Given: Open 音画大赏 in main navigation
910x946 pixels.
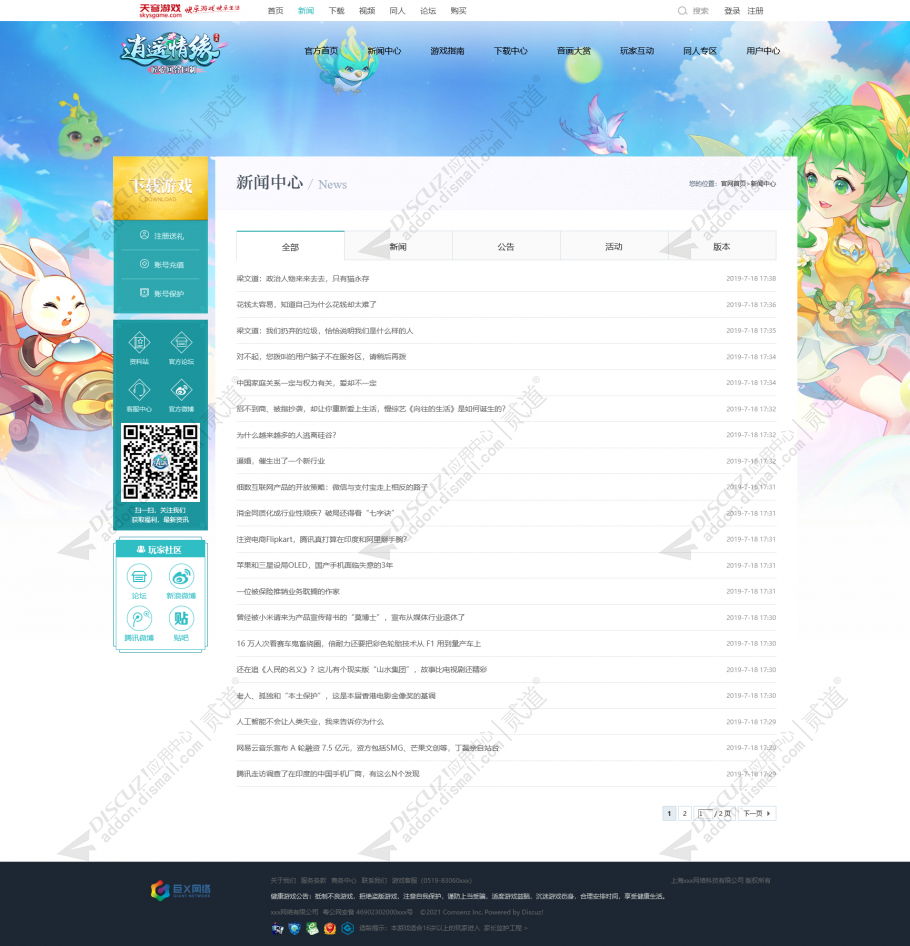Looking at the screenshot, I should pos(574,51).
